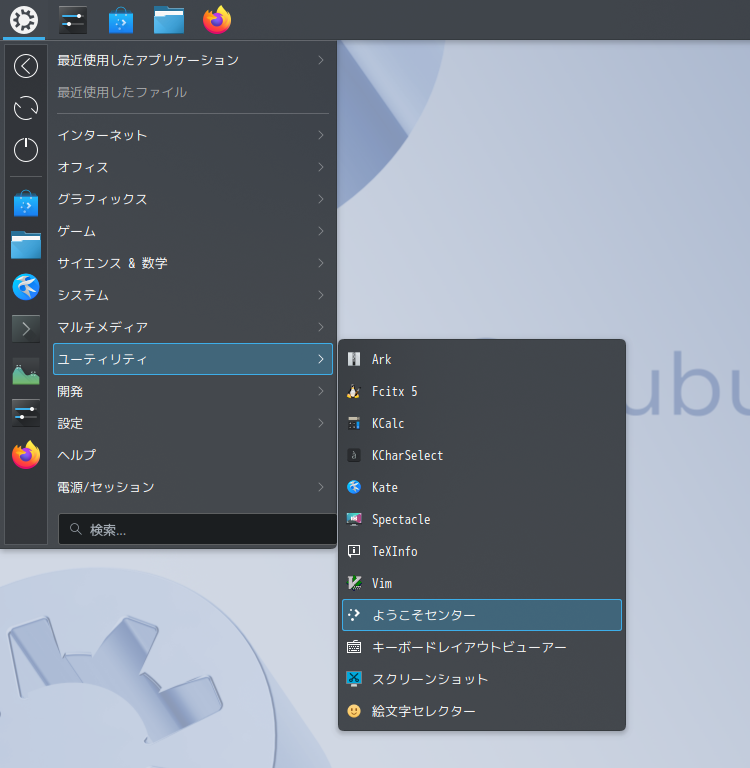Open the 電源/セッション menu category
This screenshot has height=768, width=750.
193,487
